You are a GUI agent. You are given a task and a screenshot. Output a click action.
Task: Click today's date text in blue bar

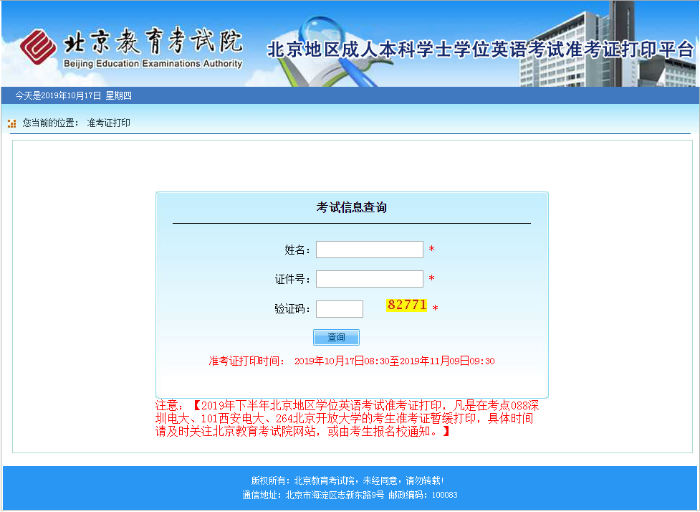73,96
